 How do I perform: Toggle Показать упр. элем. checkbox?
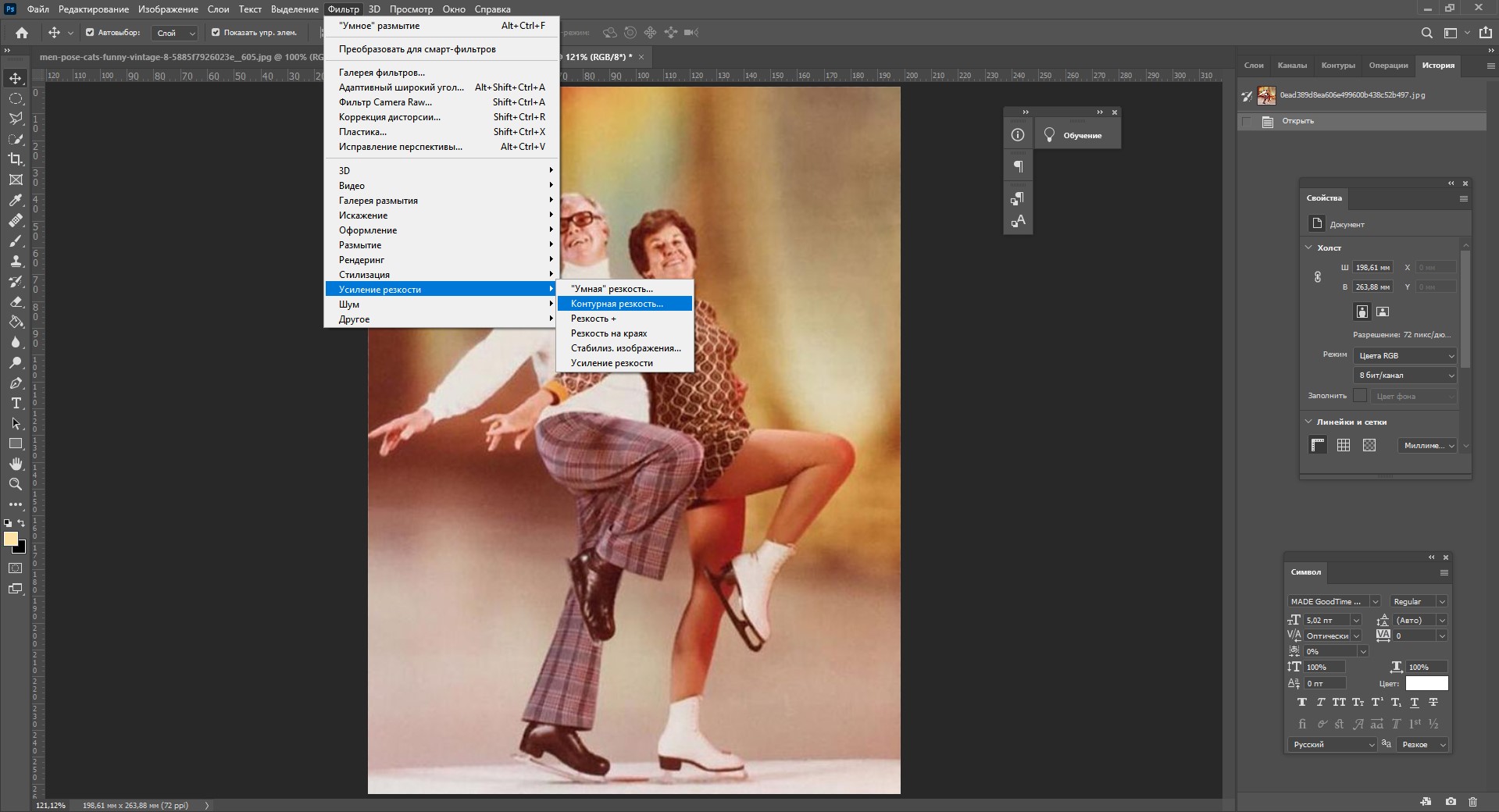click(216, 33)
